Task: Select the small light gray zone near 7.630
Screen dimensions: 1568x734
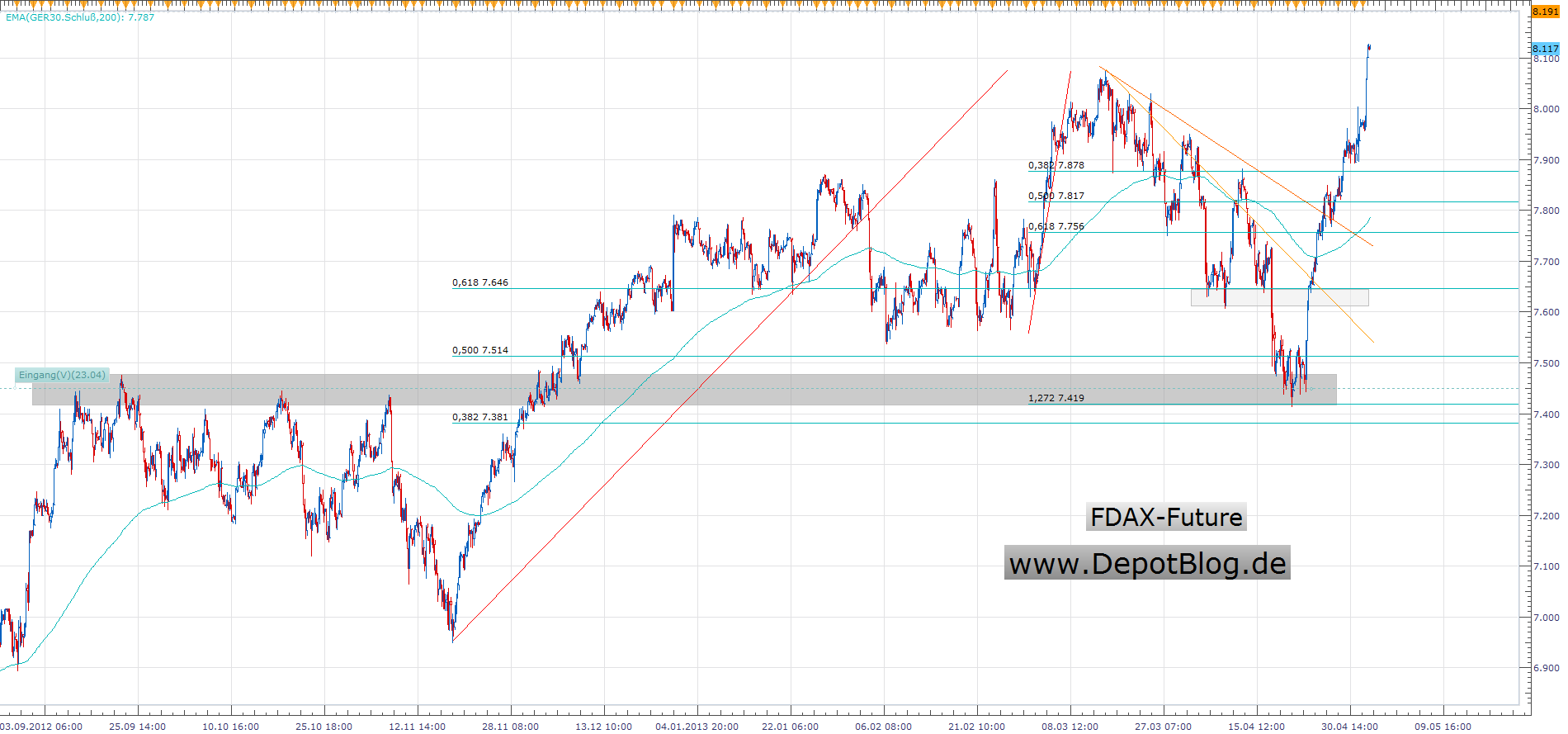Action: (x=1279, y=297)
